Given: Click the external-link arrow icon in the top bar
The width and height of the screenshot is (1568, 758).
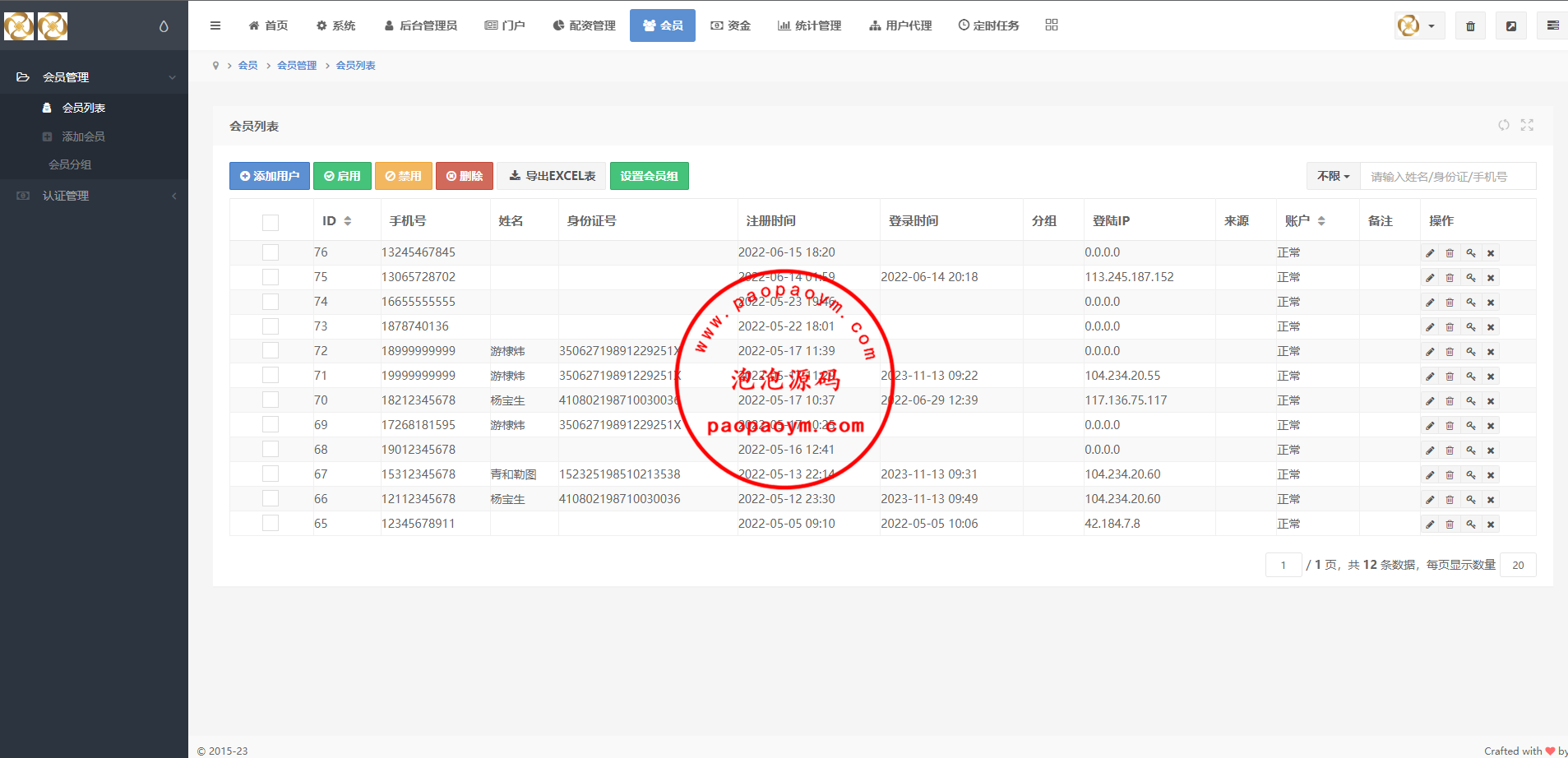Looking at the screenshot, I should [1511, 25].
